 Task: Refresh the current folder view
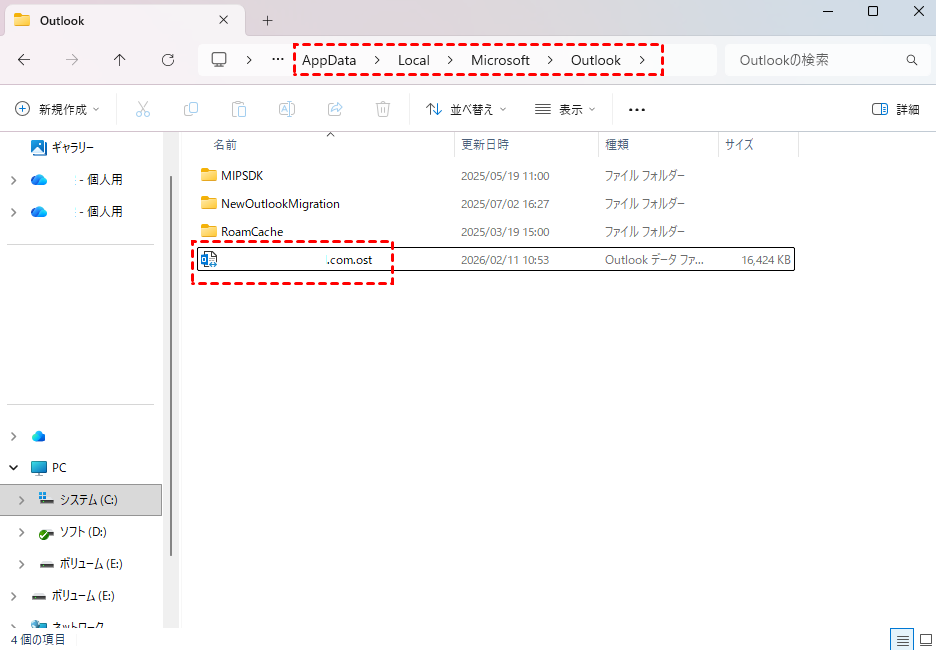168,60
